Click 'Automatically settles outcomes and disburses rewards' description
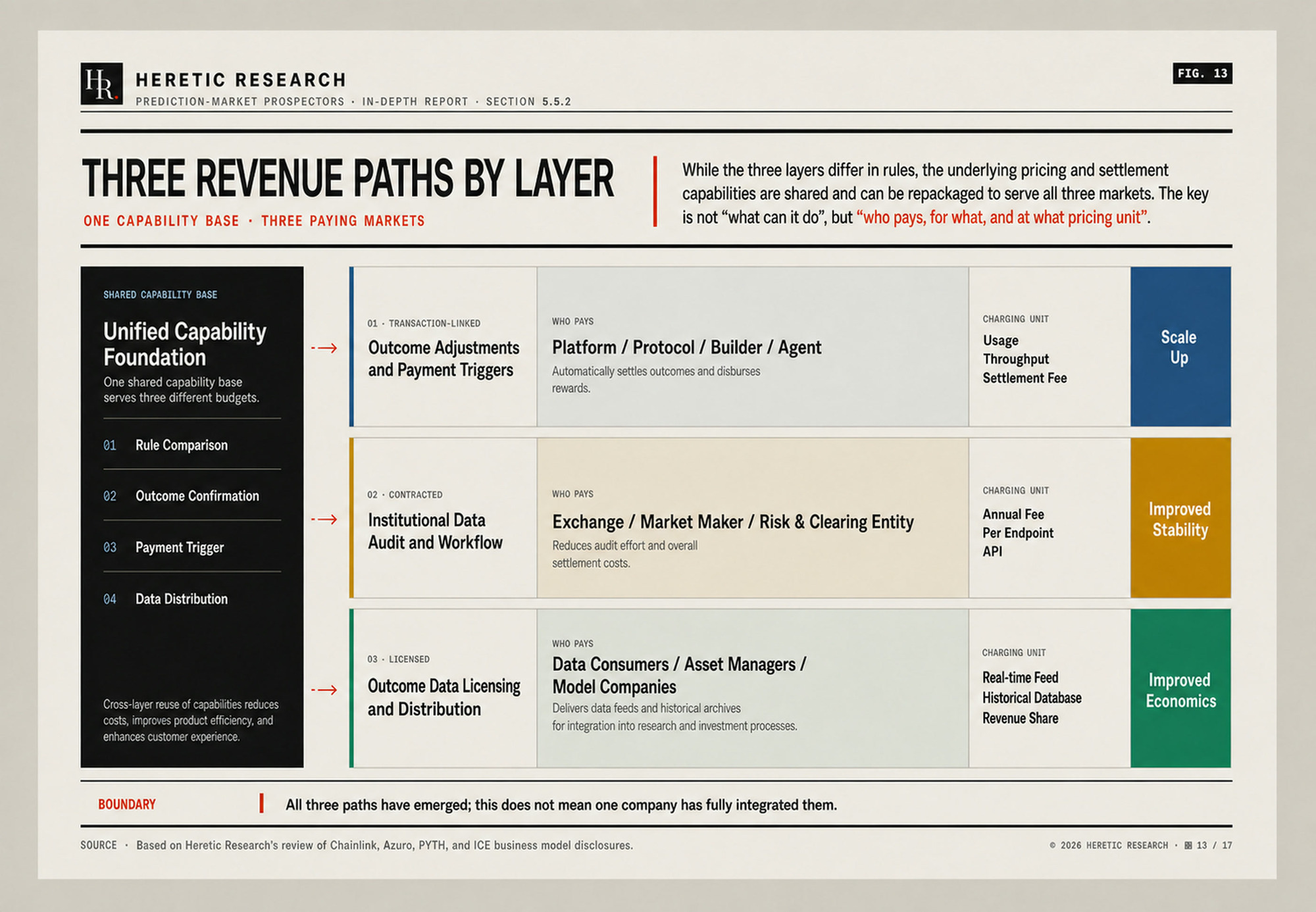Screen dimensions: 1316x912 pyautogui.click(x=656, y=380)
